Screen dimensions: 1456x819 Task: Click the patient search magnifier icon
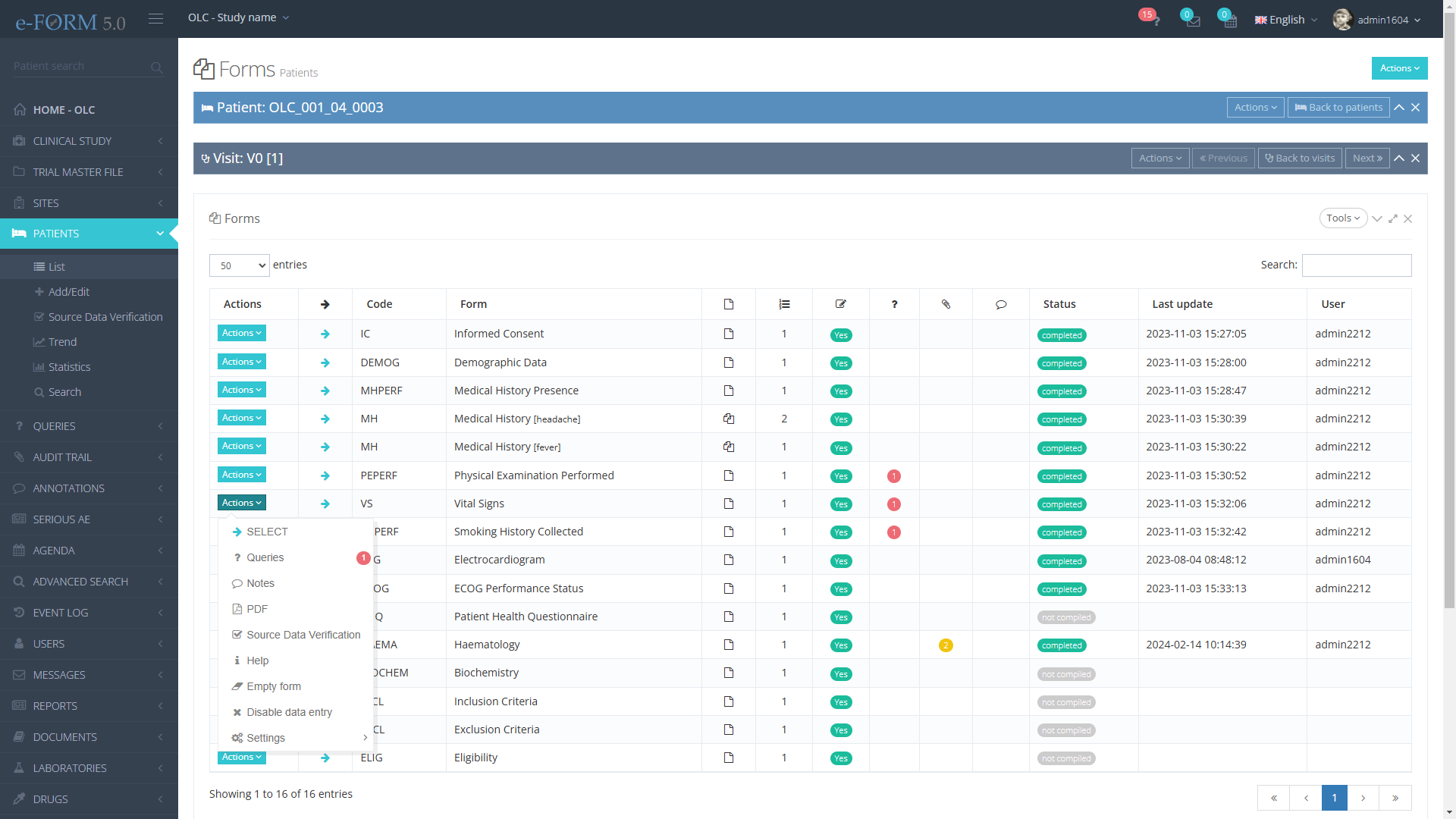[156, 67]
